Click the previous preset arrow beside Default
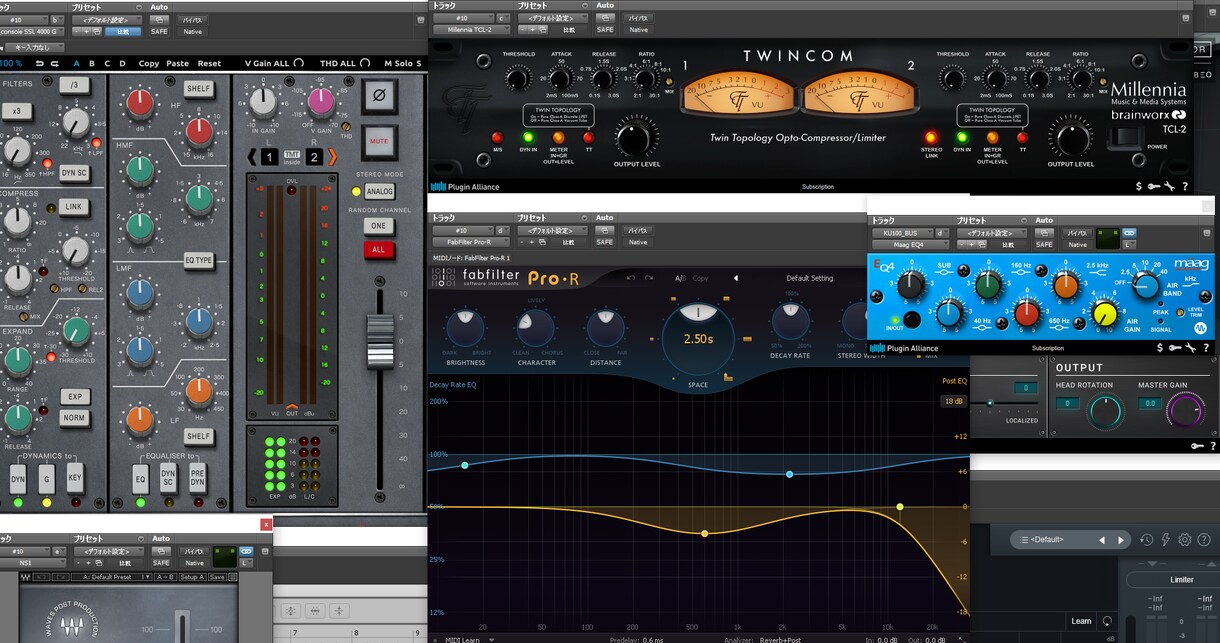This screenshot has width=1220, height=643. click(x=1102, y=540)
